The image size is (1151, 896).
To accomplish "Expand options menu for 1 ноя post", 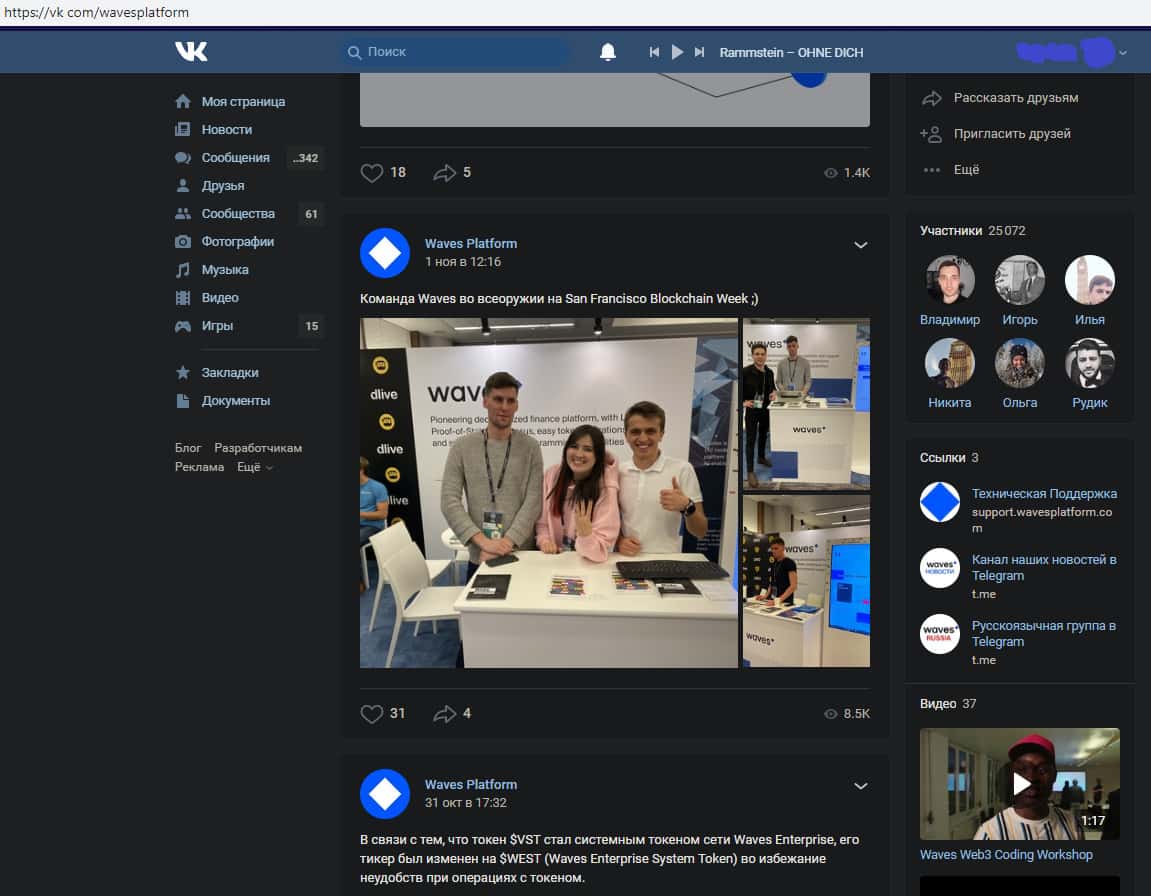I will [860, 245].
